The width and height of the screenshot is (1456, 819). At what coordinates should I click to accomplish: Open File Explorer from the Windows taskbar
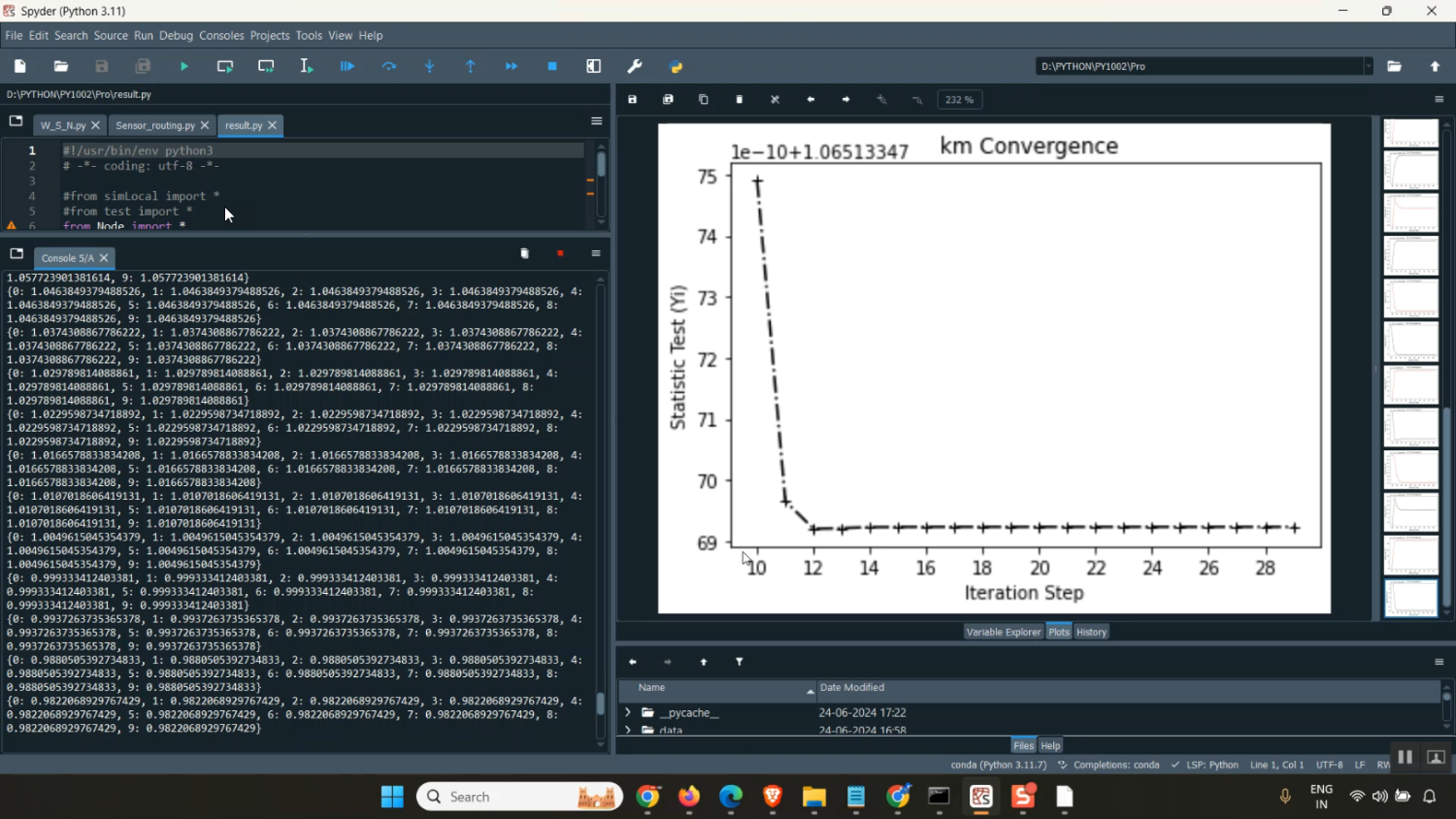813,798
